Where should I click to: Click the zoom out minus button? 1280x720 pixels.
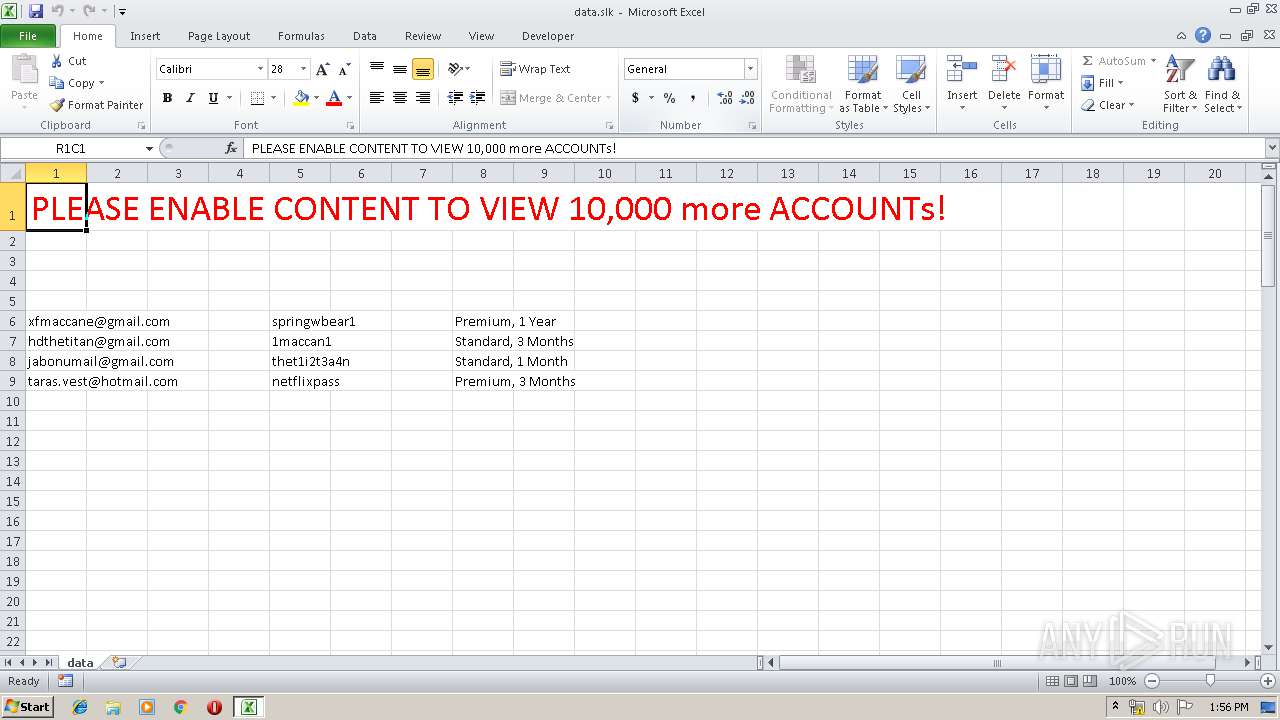[1152, 681]
